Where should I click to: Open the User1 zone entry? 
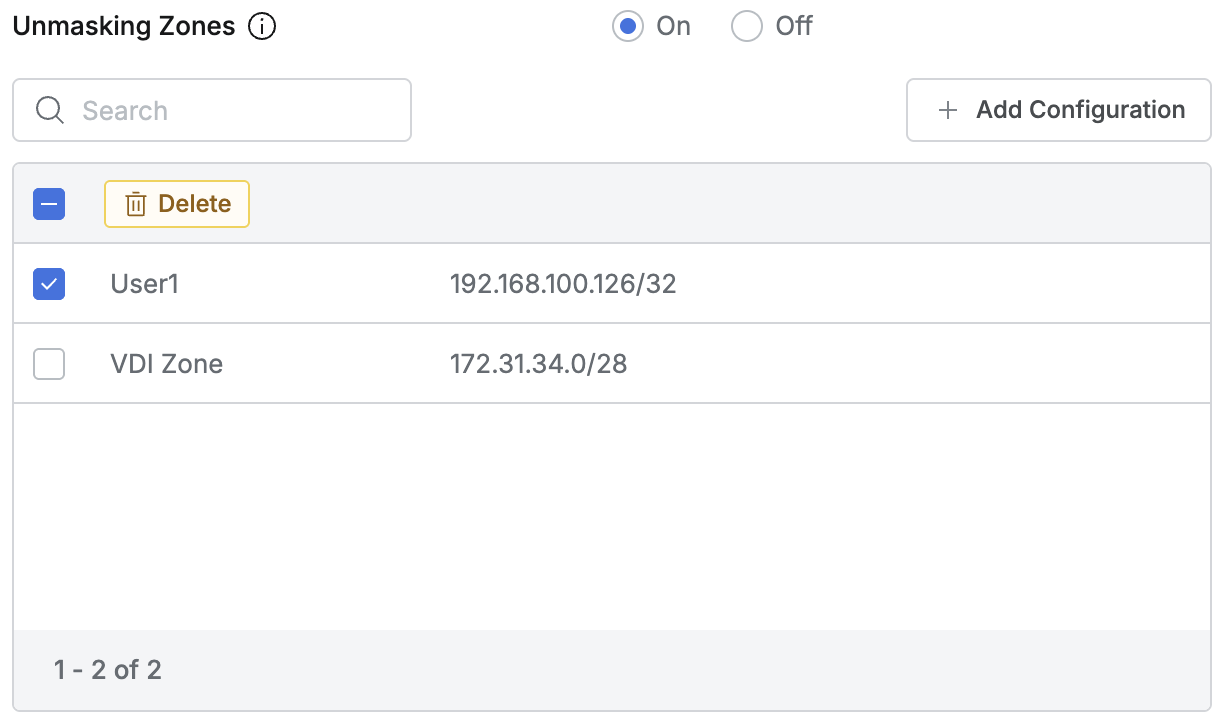145,284
